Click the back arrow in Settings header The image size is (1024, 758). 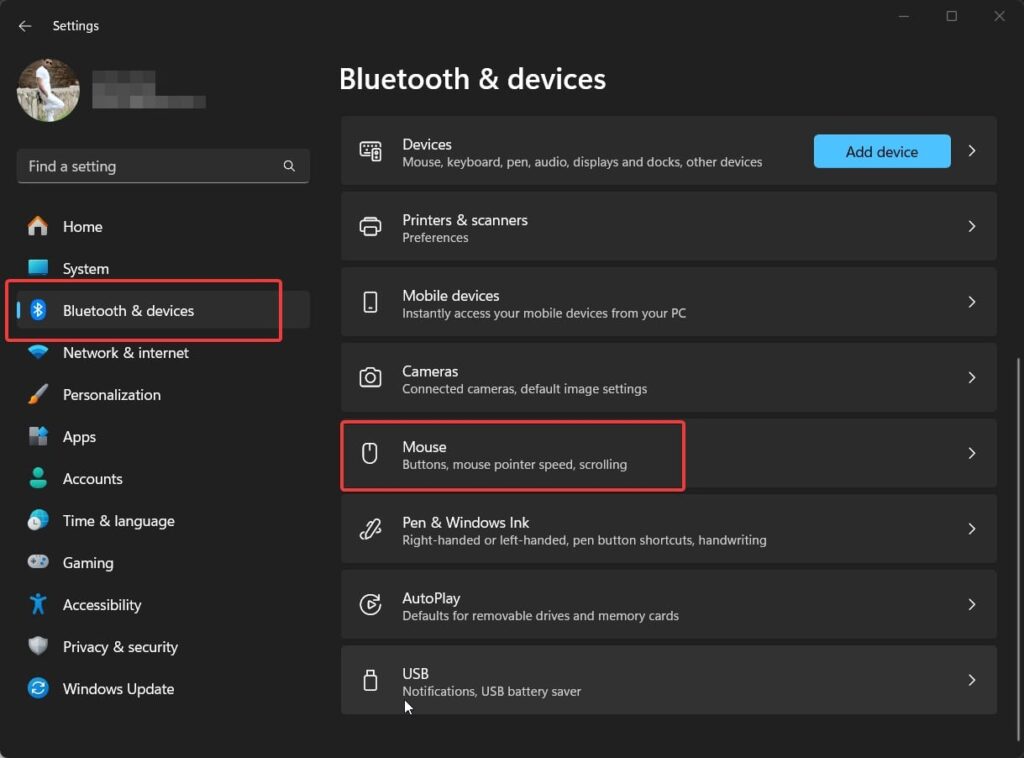point(25,26)
